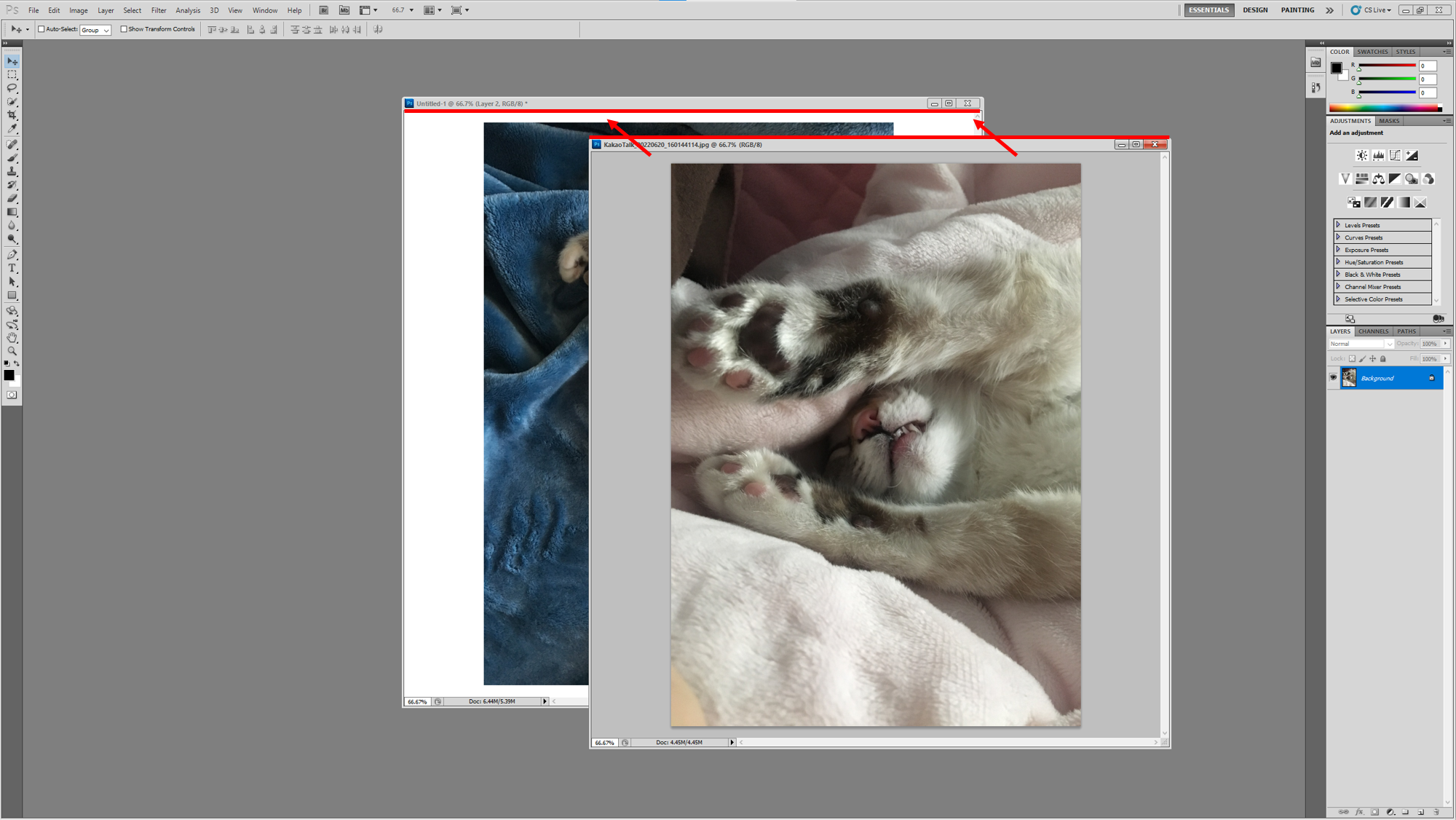Screen dimensions: 1456x820
Task: Open the Auto-Select Group dropdown
Action: tap(95, 30)
